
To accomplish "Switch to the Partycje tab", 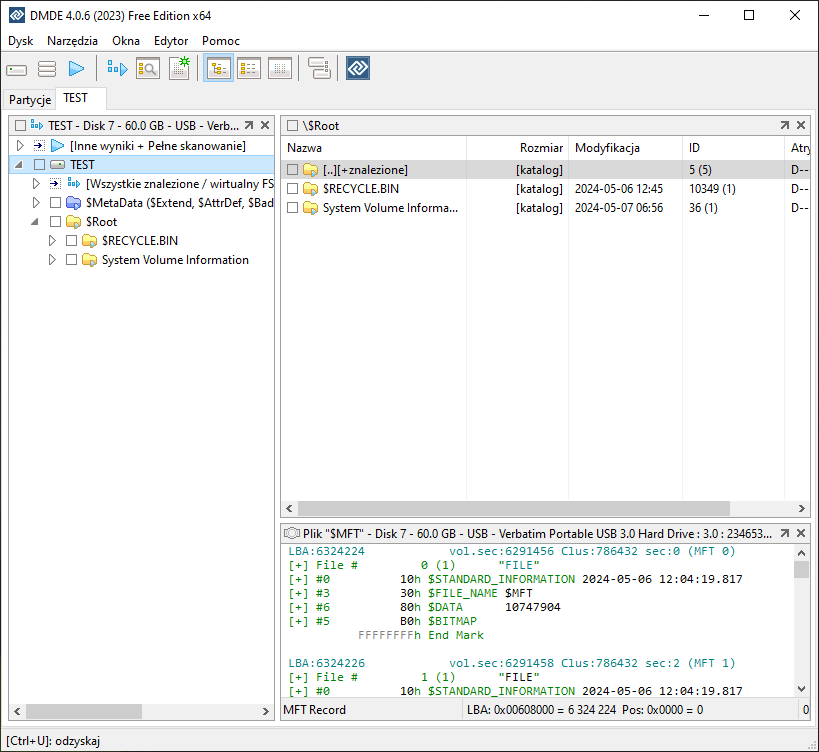I will click(x=30, y=99).
